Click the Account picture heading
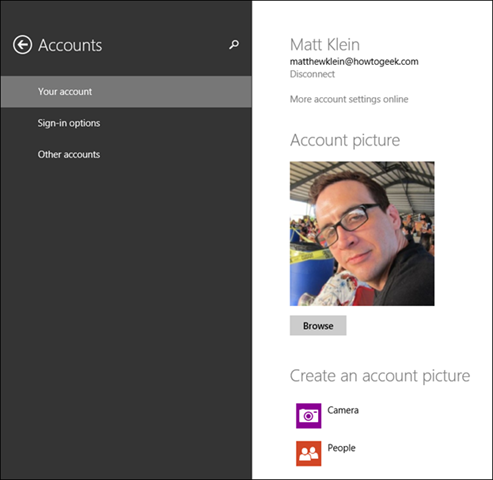493x480 pixels. pyautogui.click(x=345, y=140)
